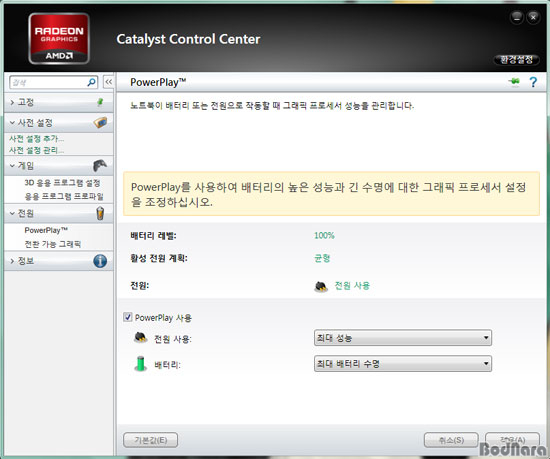
Task: Click the green 전원 사용 status text
Action: coord(352,285)
